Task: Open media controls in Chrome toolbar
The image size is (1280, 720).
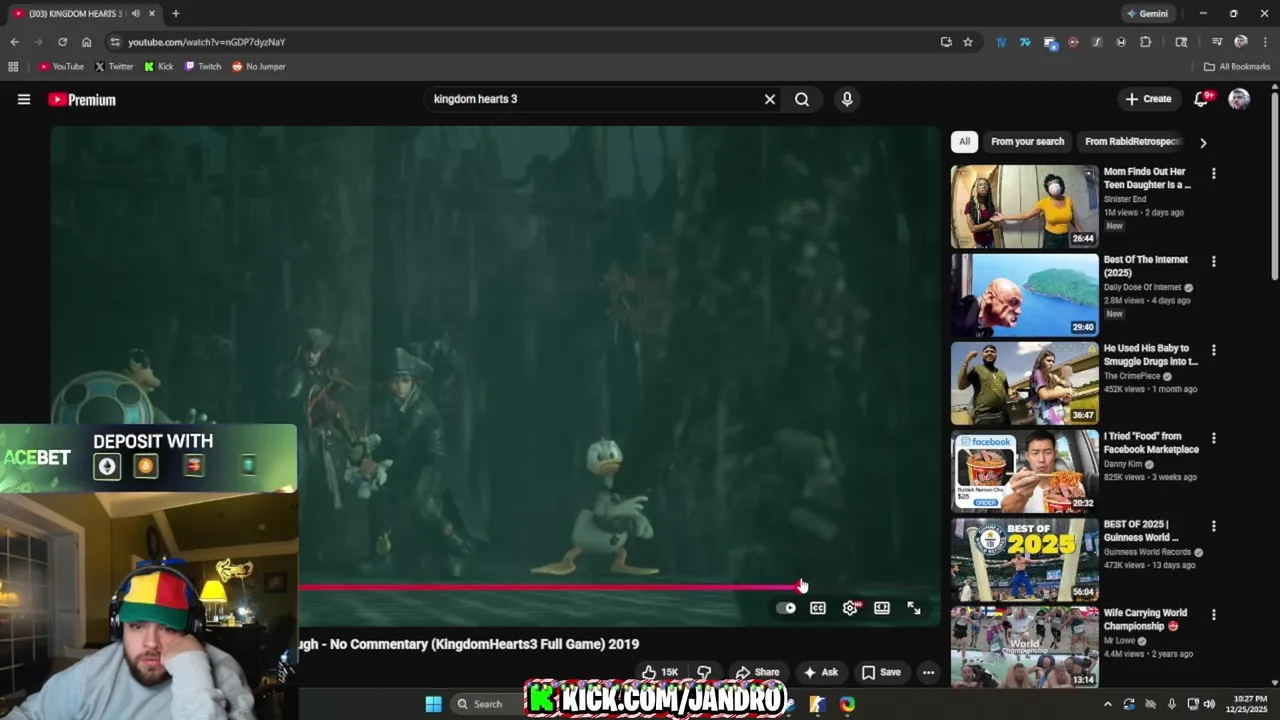Action: click(x=1217, y=42)
